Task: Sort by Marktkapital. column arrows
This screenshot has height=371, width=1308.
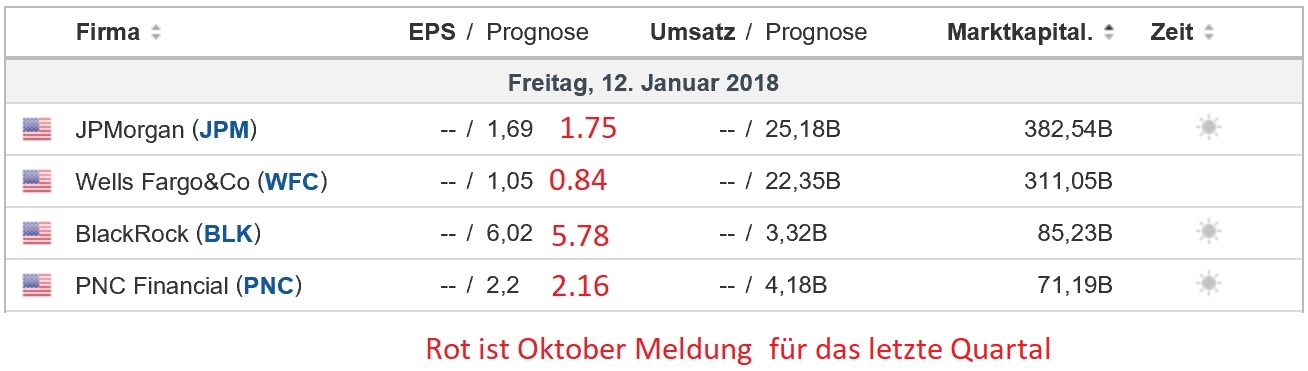Action: (1108, 32)
